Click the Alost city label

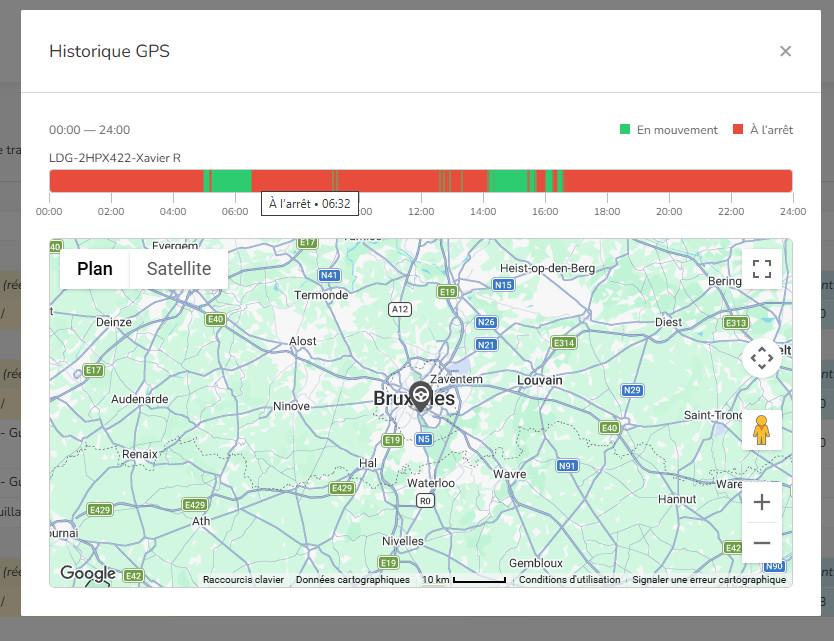tap(303, 341)
